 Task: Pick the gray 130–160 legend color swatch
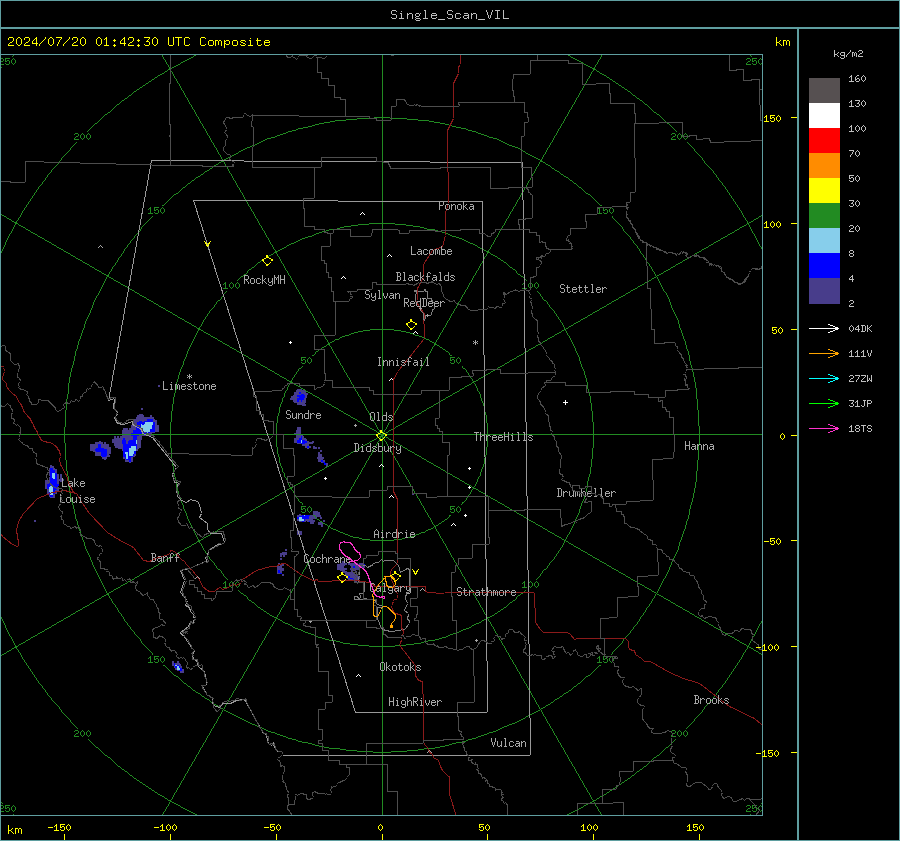[x=824, y=91]
